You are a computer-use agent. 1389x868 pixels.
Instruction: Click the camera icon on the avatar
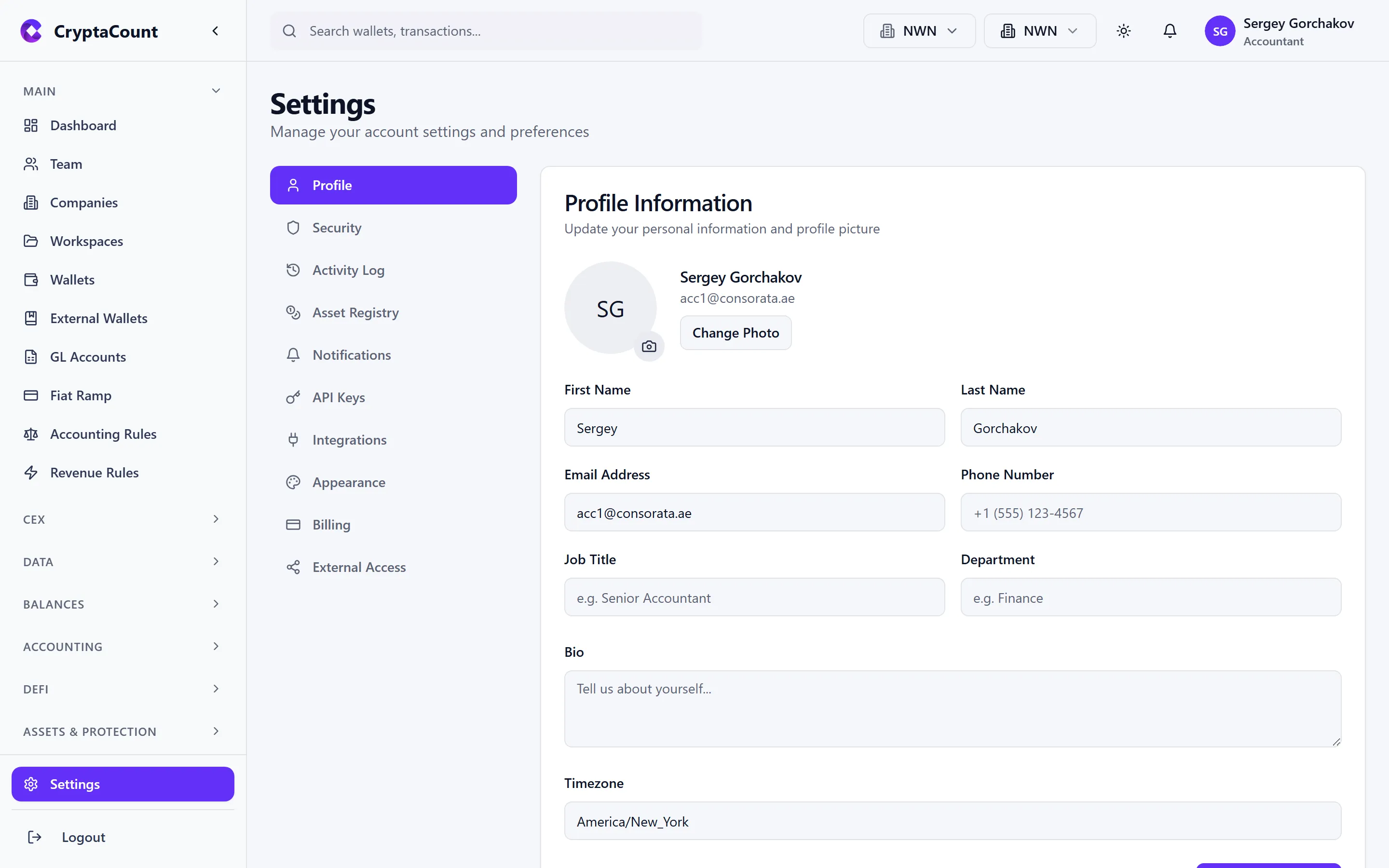pyautogui.click(x=649, y=346)
